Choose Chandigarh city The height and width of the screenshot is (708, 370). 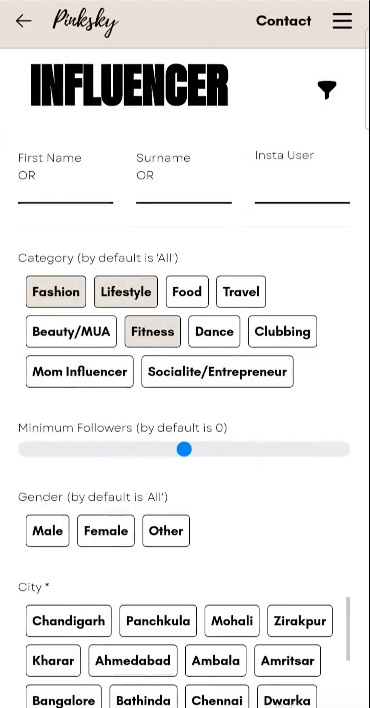pyautogui.click(x=69, y=621)
